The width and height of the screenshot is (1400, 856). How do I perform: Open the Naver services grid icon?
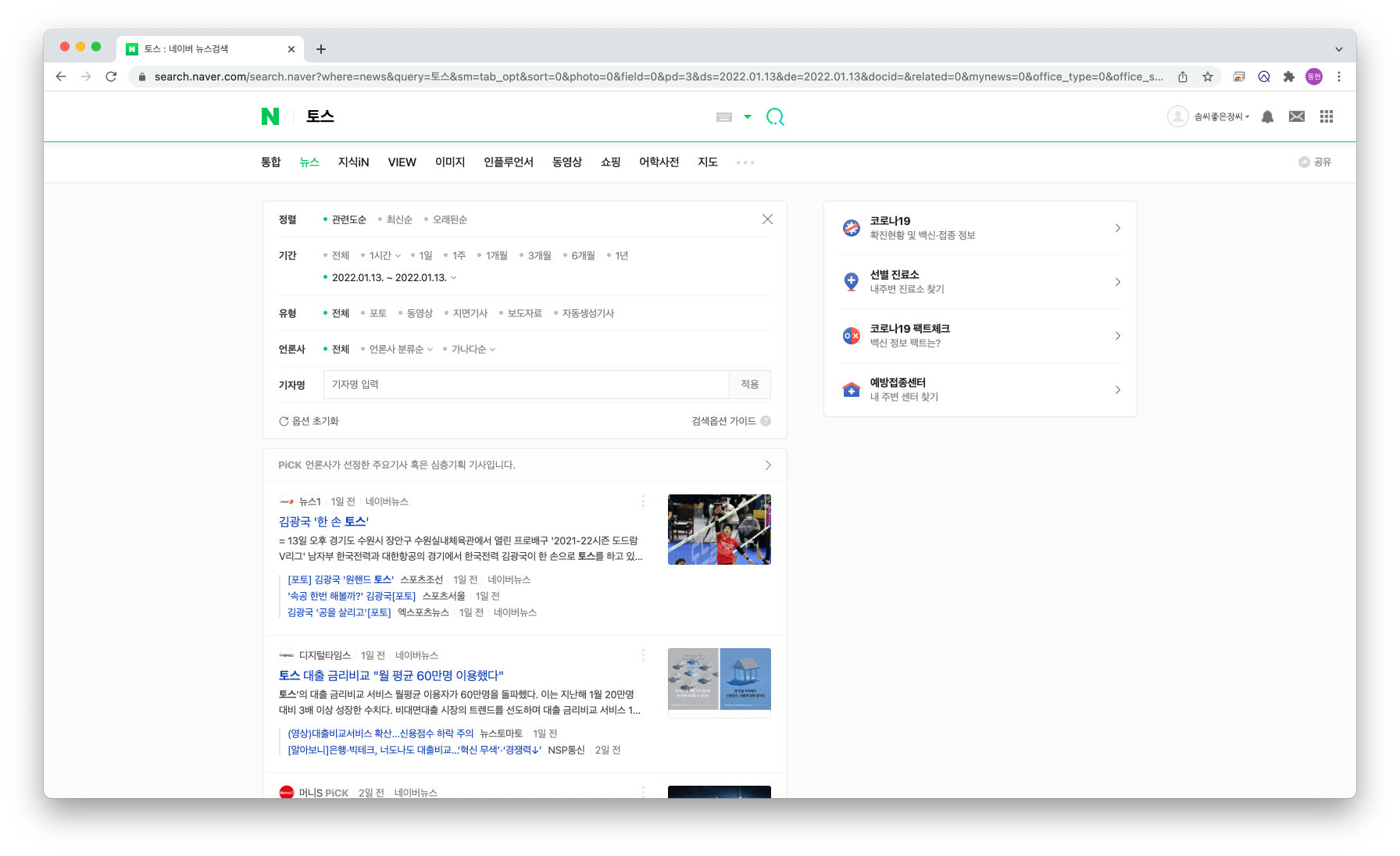point(1327,116)
